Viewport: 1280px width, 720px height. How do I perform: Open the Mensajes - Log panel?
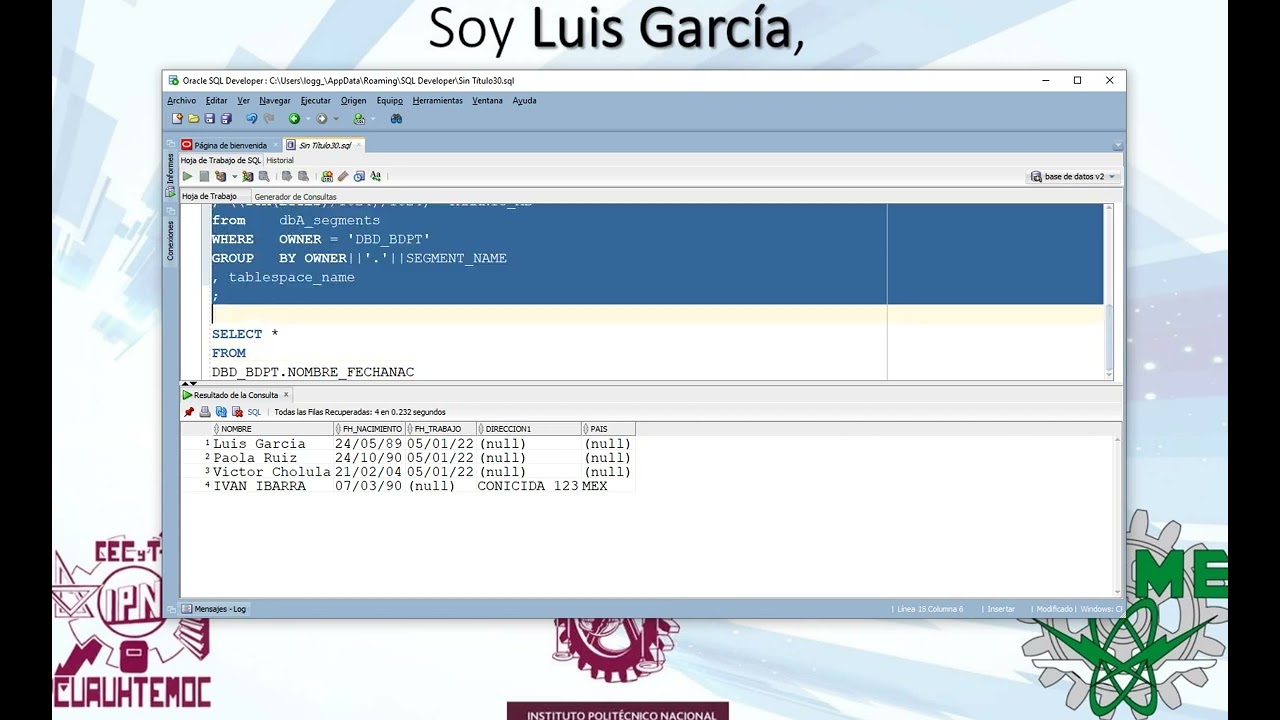tap(213, 609)
